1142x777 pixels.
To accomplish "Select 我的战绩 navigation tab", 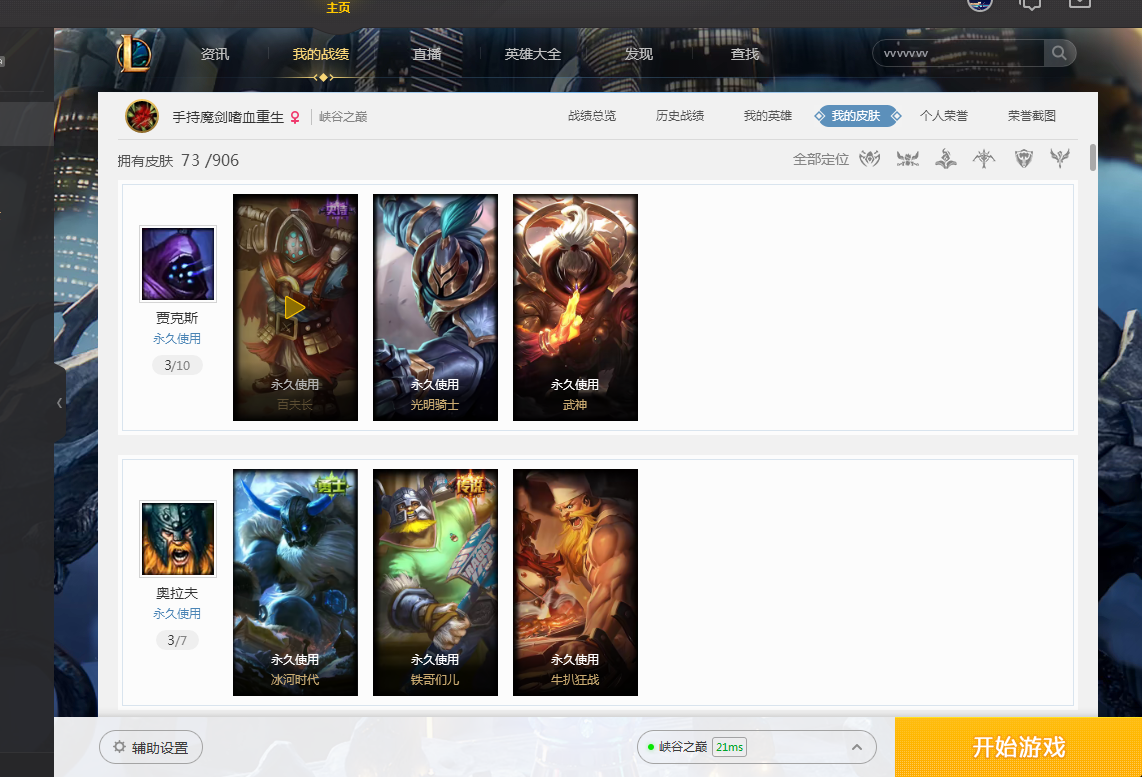I will [x=320, y=54].
